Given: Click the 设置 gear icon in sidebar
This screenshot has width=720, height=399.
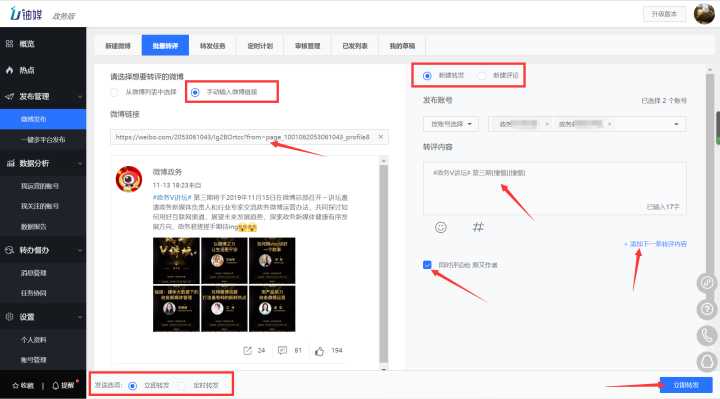Looking at the screenshot, I should tap(10, 317).
